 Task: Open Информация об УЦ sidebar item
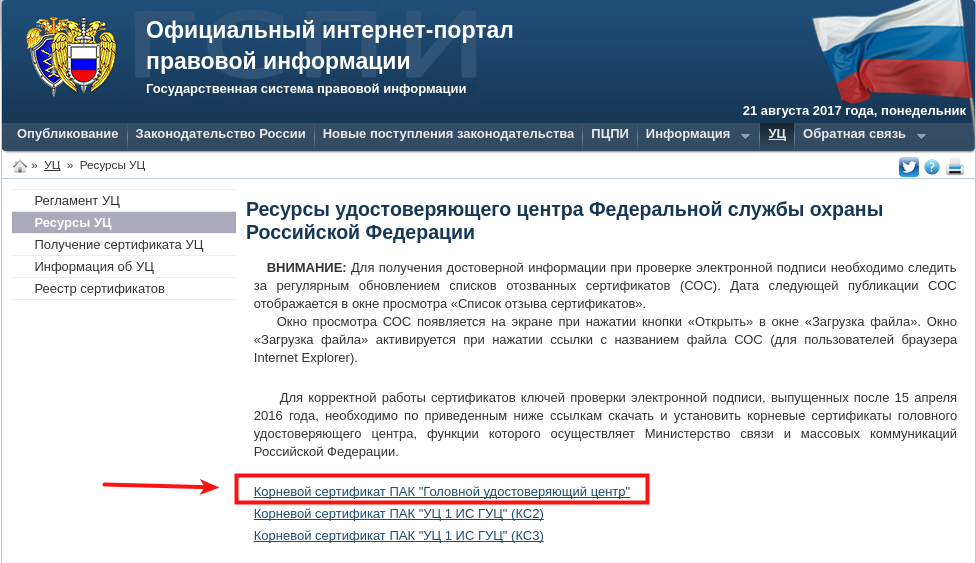point(94,267)
